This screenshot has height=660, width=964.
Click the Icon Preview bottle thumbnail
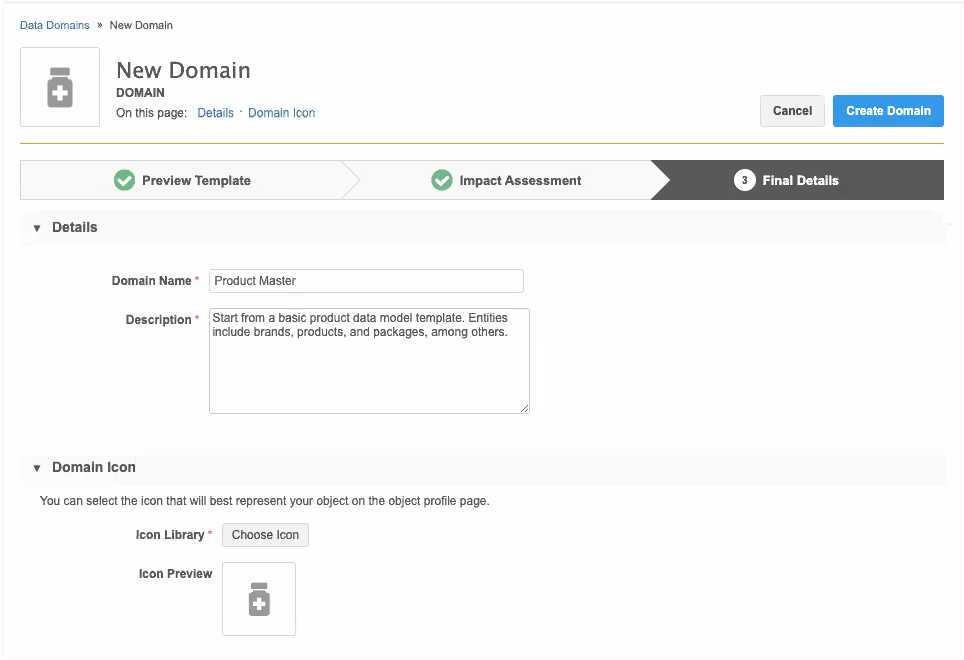259,599
